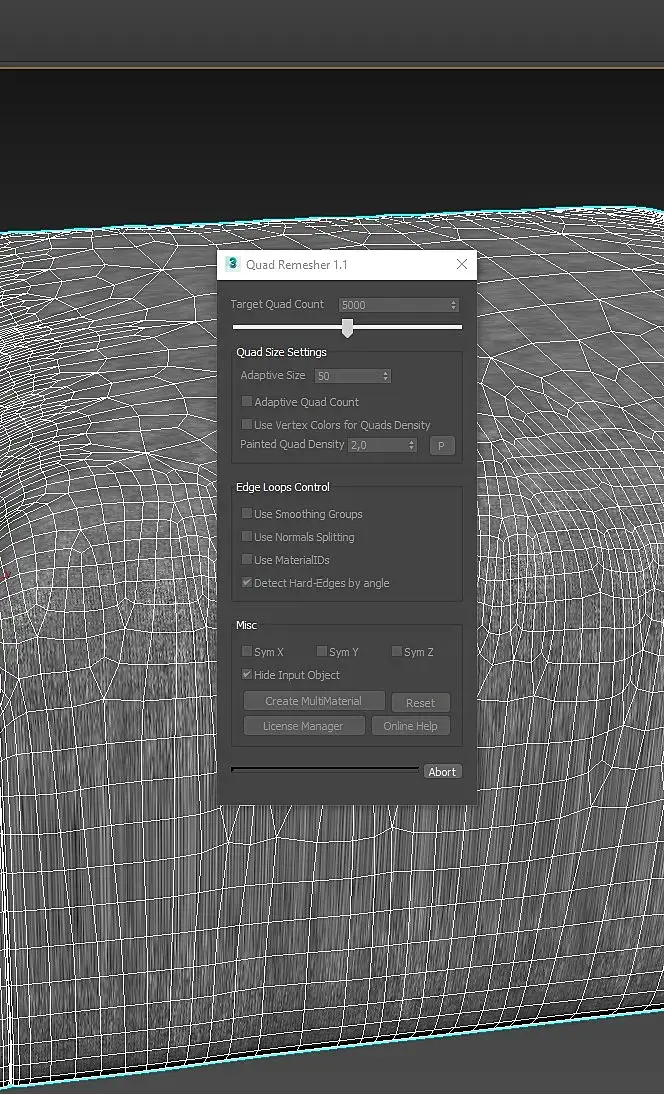This screenshot has height=1094, width=664.
Task: Click the Abort button
Action: pos(442,772)
